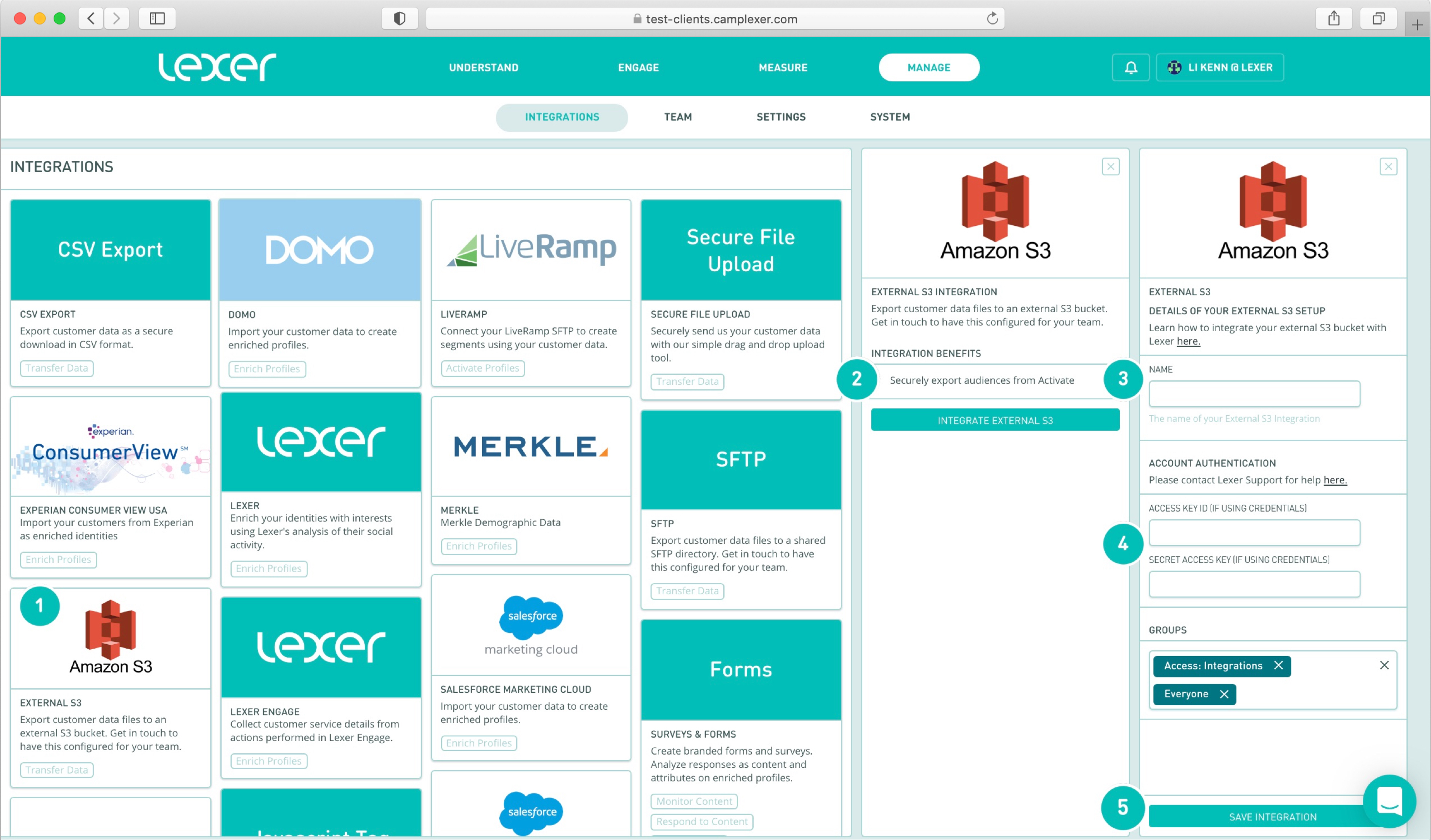The image size is (1431, 840).
Task: Go to the Settings tab
Action: point(780,117)
